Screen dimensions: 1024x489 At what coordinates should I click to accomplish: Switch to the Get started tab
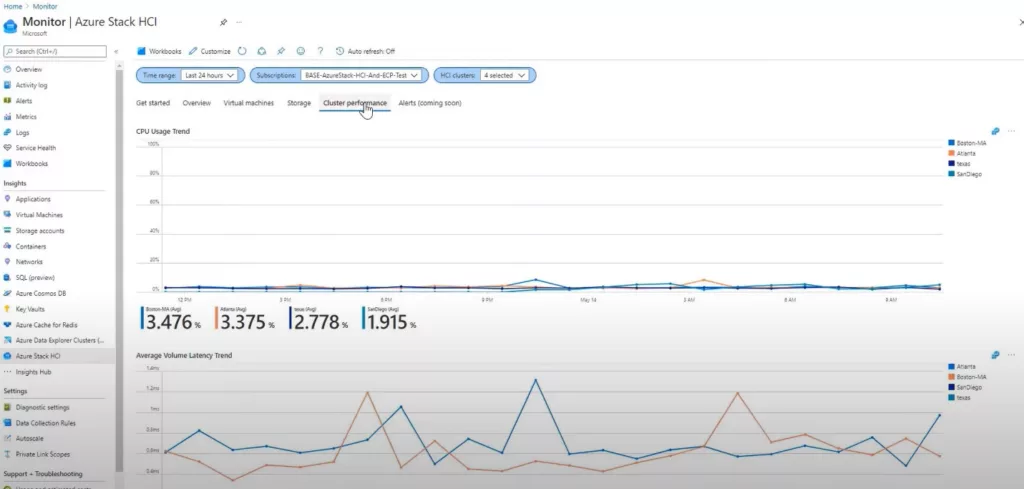153,103
